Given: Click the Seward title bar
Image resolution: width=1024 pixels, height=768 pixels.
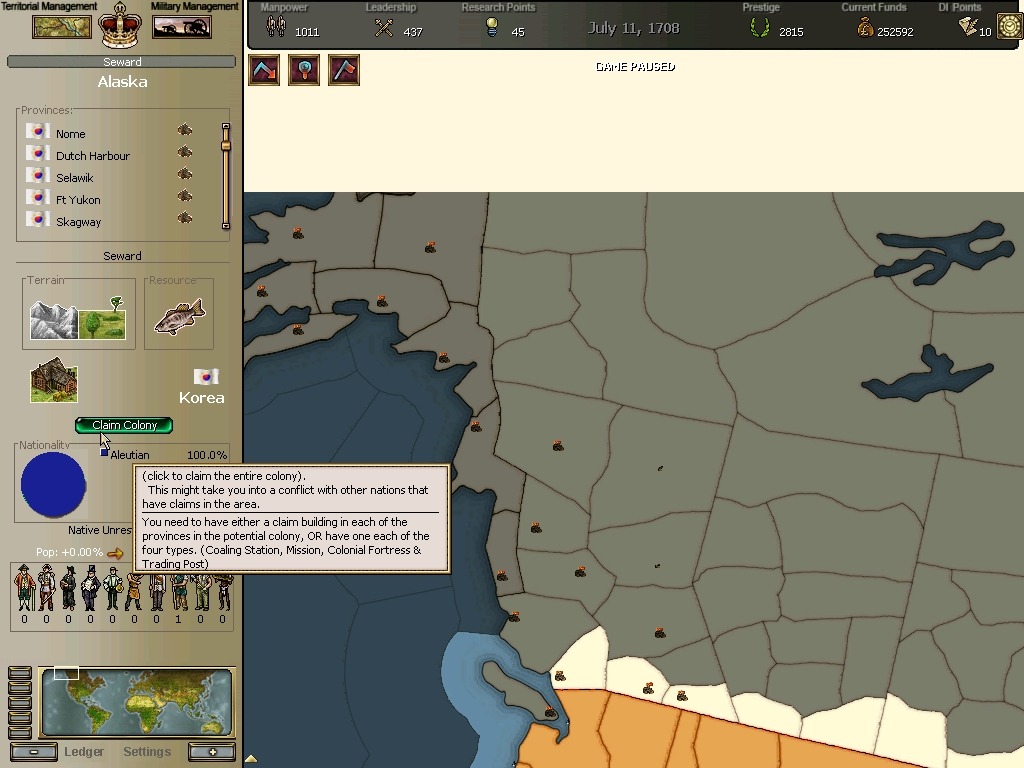Looking at the screenshot, I should pyautogui.click(x=121, y=62).
